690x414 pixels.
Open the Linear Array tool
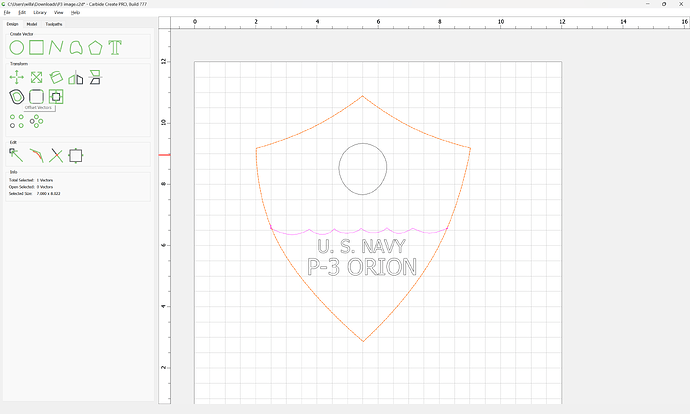click(x=17, y=120)
